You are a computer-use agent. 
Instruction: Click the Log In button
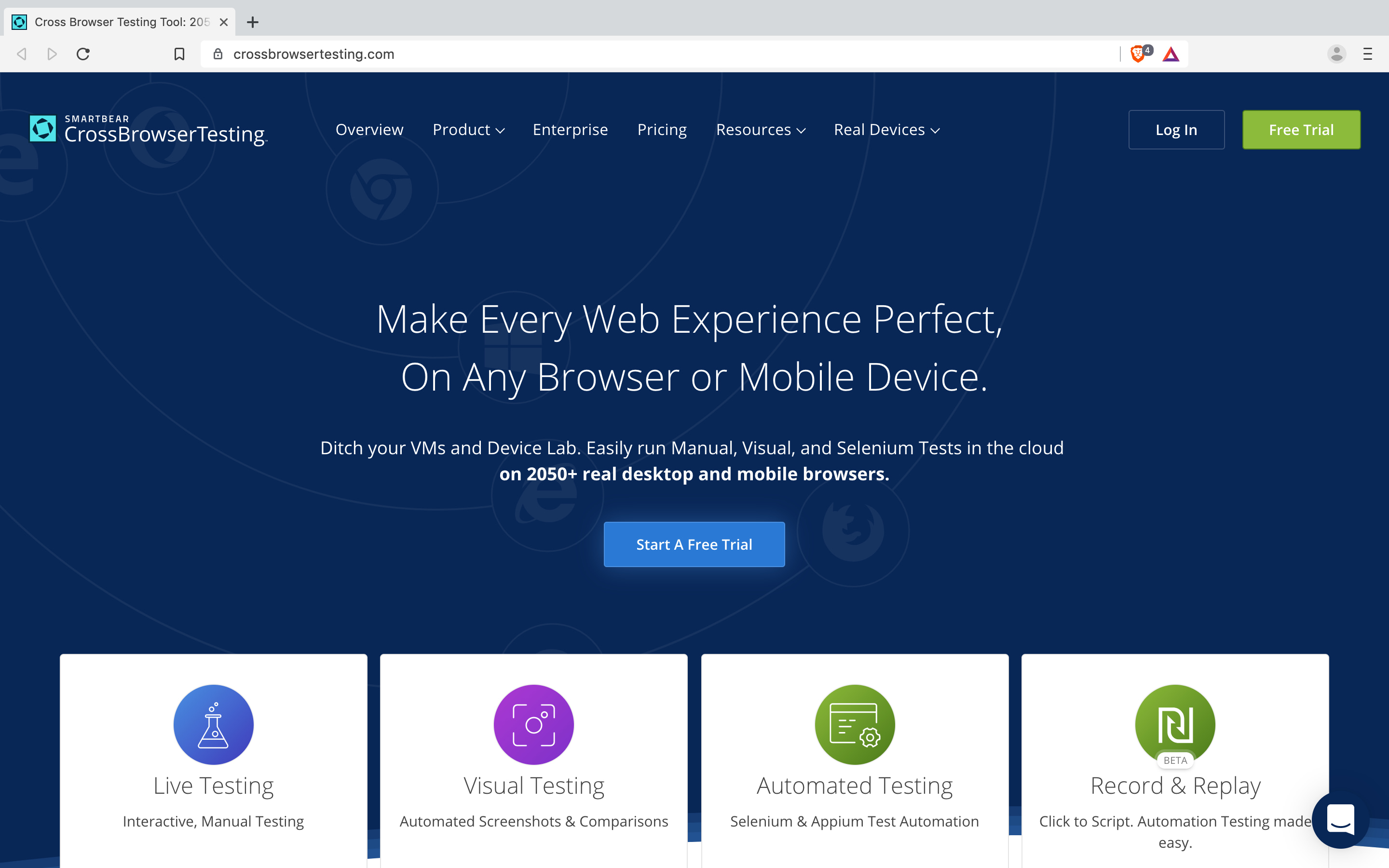[x=1175, y=129]
